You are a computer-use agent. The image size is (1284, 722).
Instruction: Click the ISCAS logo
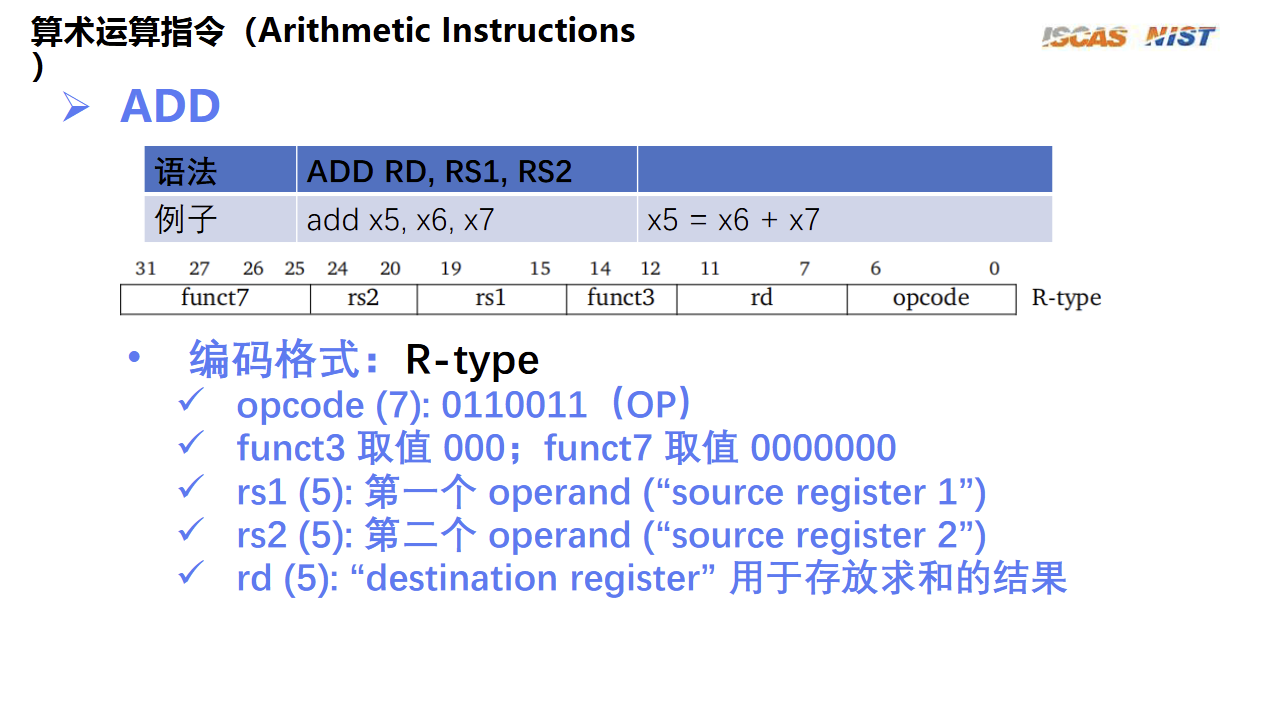[1084, 37]
